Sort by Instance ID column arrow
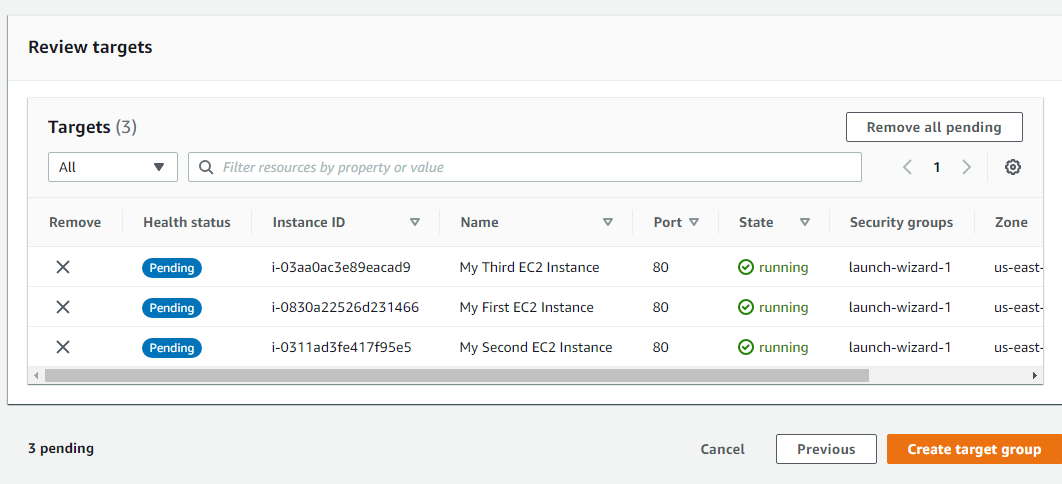 pyautogui.click(x=415, y=222)
